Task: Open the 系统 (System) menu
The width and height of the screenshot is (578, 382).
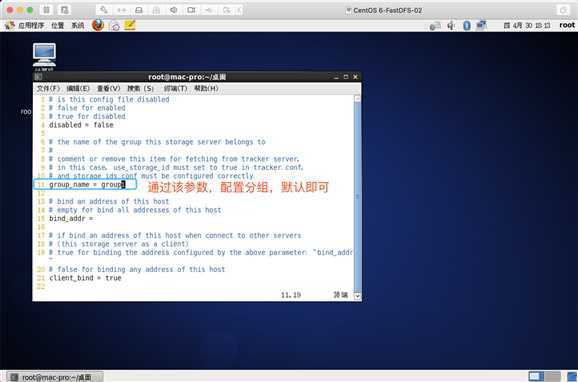Action: [77, 25]
